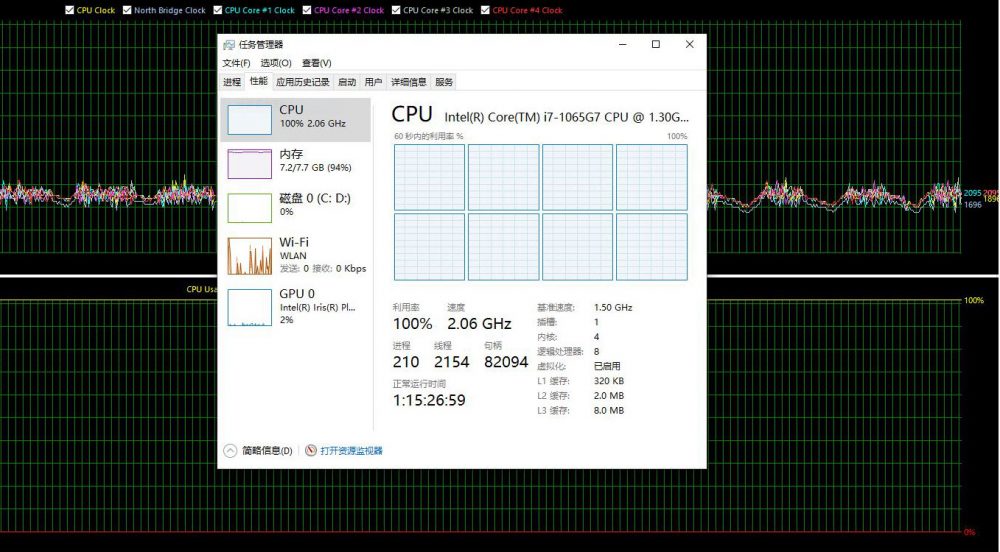Open the 详细信息 tab
Image resolution: width=1000 pixels, height=552 pixels.
(408, 82)
